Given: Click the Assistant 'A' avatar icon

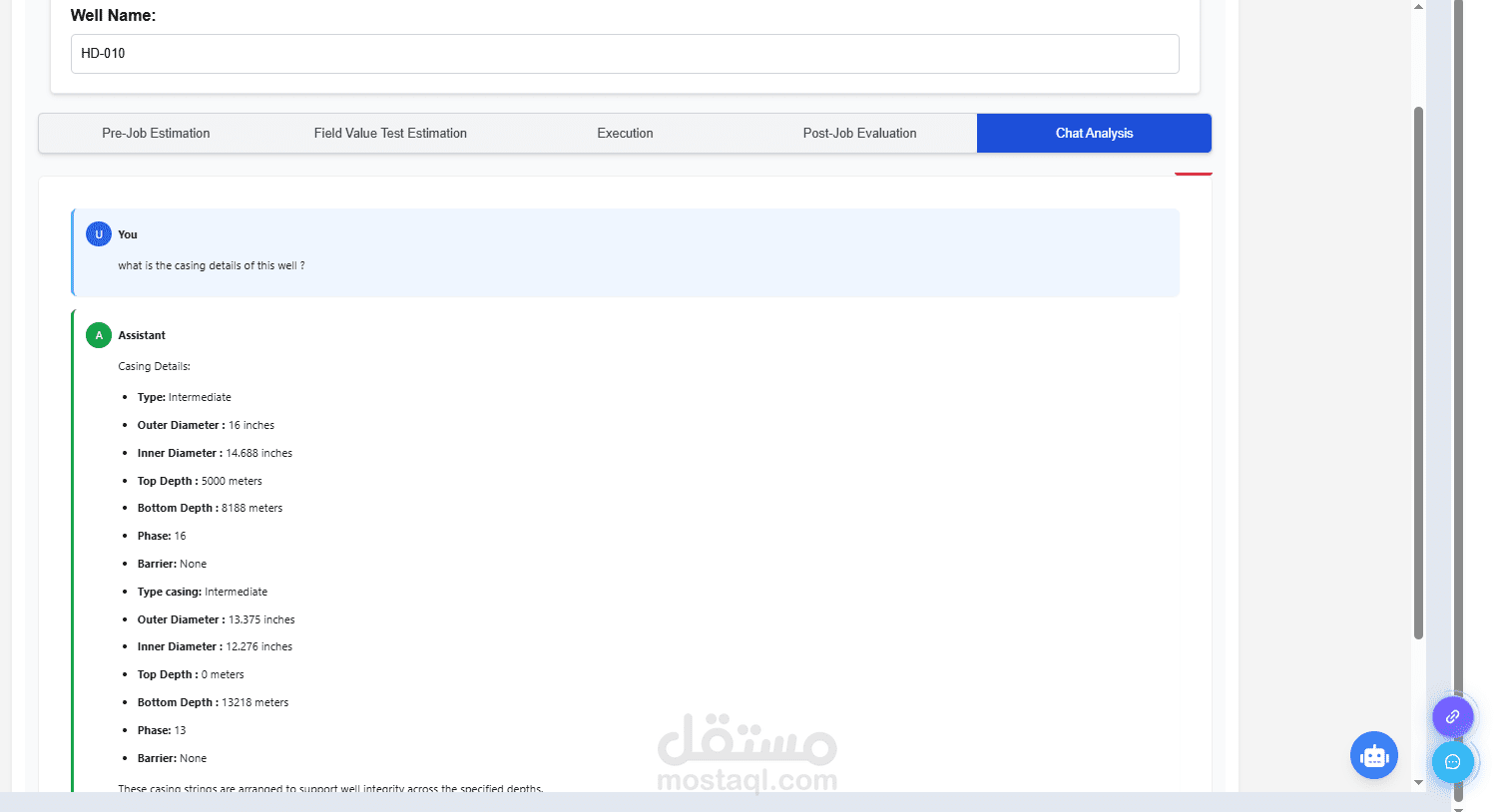Looking at the screenshot, I should tap(99, 335).
